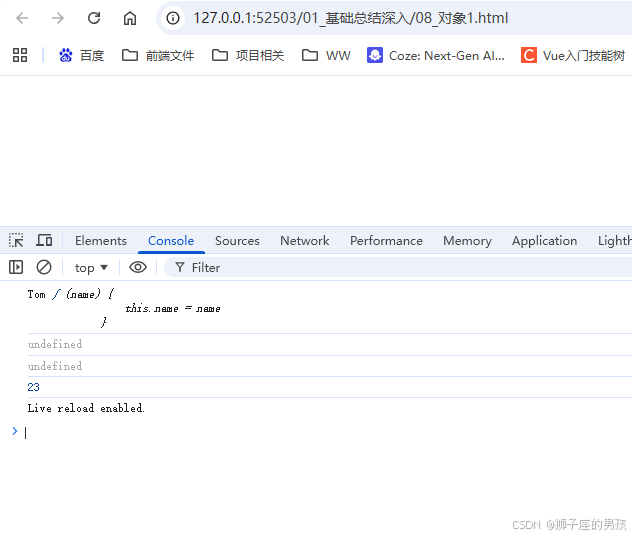
Task: Click the first undefined console entry
Action: (55, 344)
